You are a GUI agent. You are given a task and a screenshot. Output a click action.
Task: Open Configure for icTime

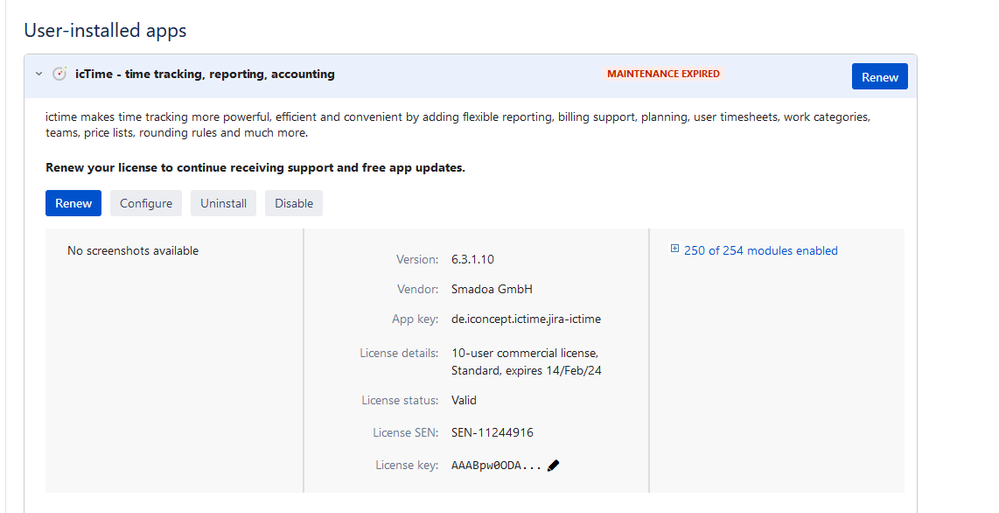pos(146,203)
